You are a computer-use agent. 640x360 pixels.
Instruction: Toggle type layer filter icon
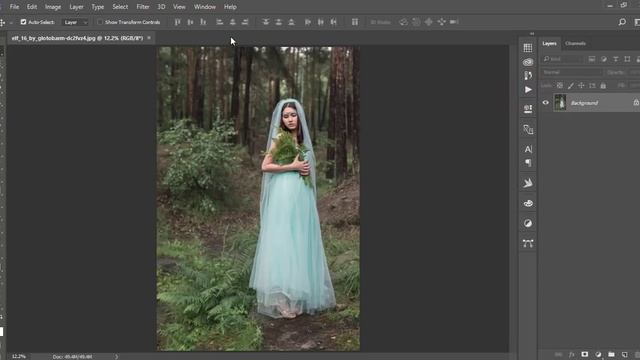(616, 59)
